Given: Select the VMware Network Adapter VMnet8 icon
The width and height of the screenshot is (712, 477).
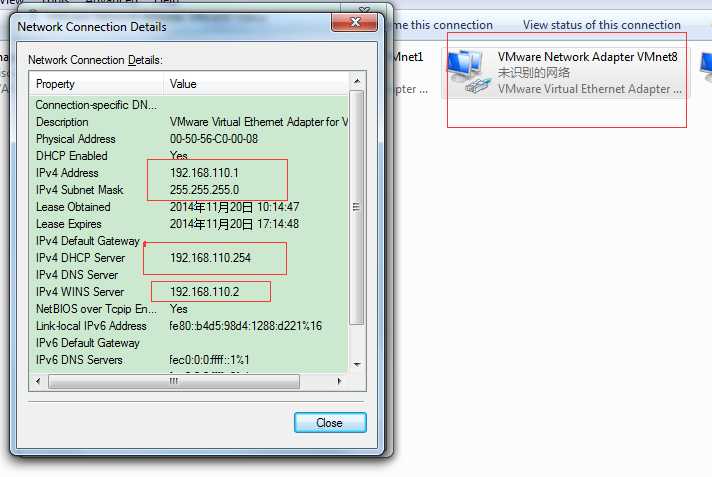Looking at the screenshot, I should (469, 73).
